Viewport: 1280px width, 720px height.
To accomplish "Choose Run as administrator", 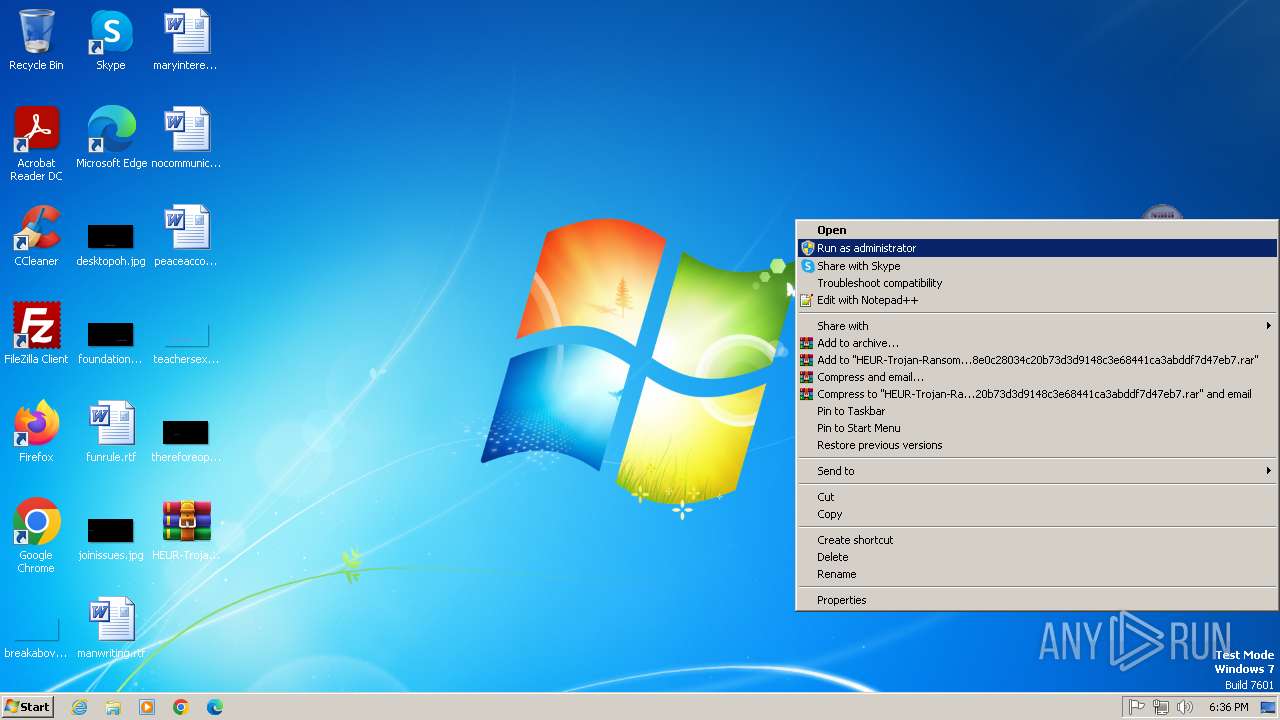I will pyautogui.click(x=1037, y=248).
